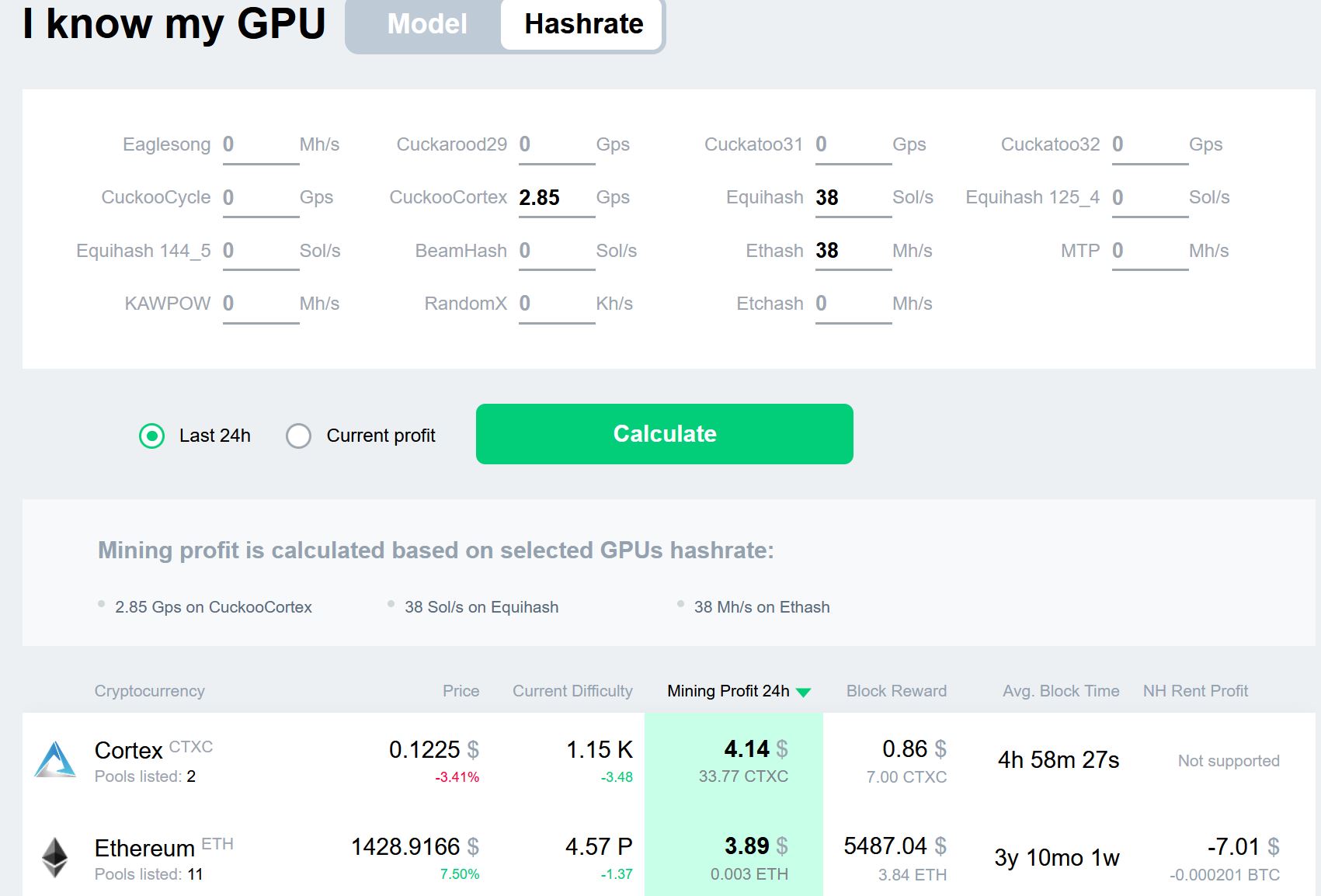Sort by Block Reward column header
This screenshot has height=896, width=1321.
896,691
